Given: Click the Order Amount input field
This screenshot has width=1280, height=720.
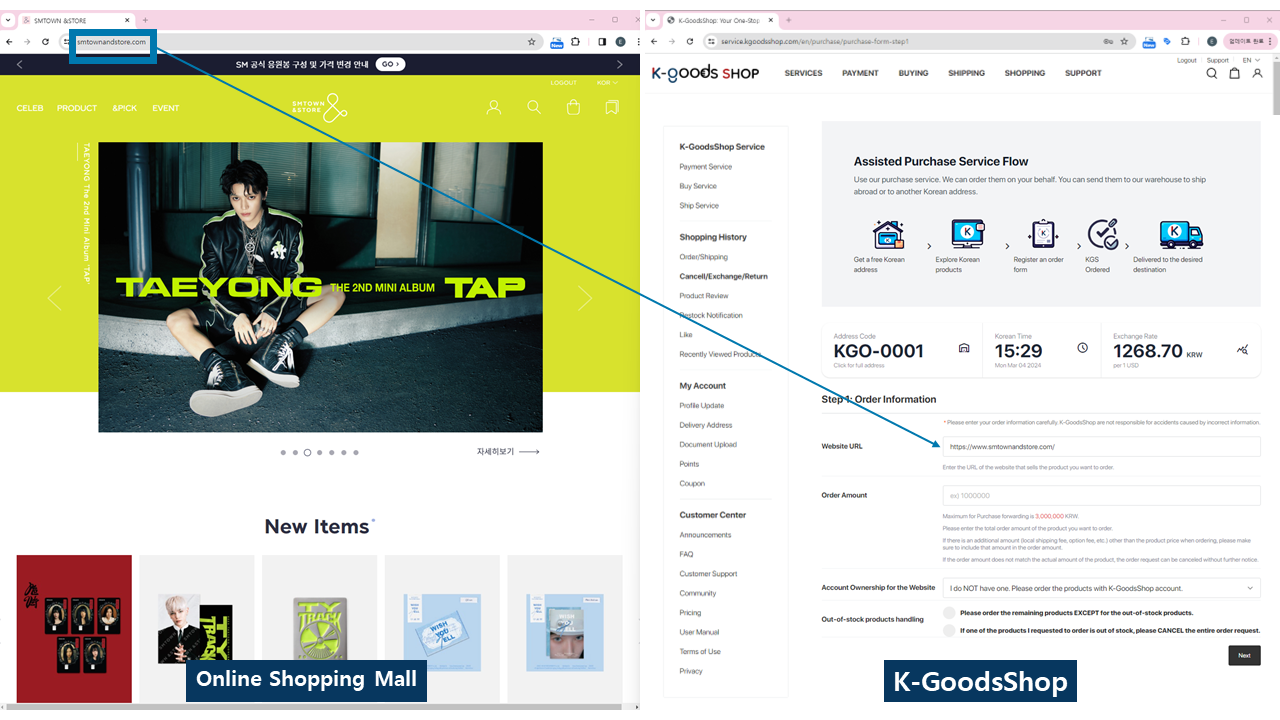Looking at the screenshot, I should pyautogui.click(x=1101, y=495).
